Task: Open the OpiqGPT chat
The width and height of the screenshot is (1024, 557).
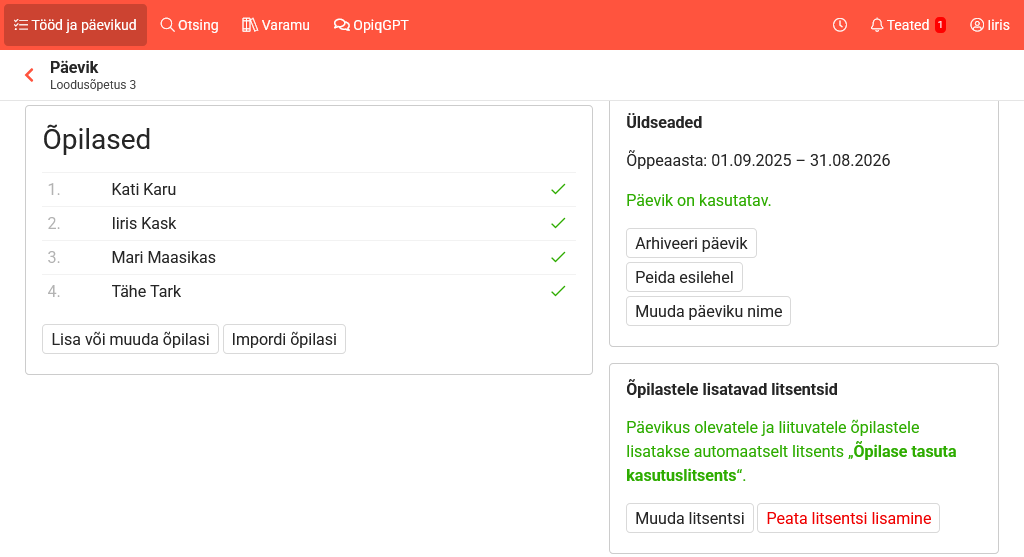Action: [371, 25]
